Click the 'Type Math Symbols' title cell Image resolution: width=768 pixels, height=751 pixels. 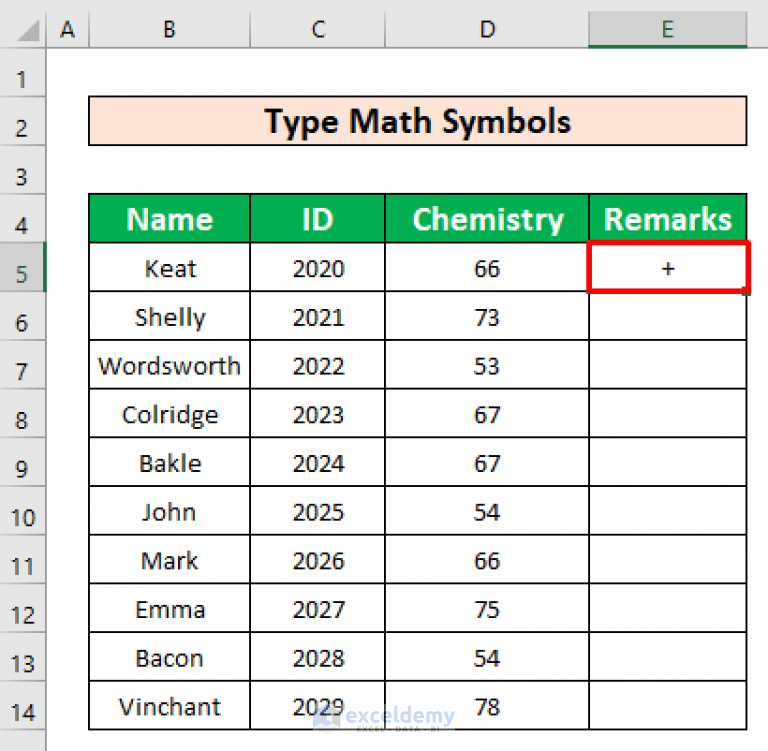(x=418, y=121)
